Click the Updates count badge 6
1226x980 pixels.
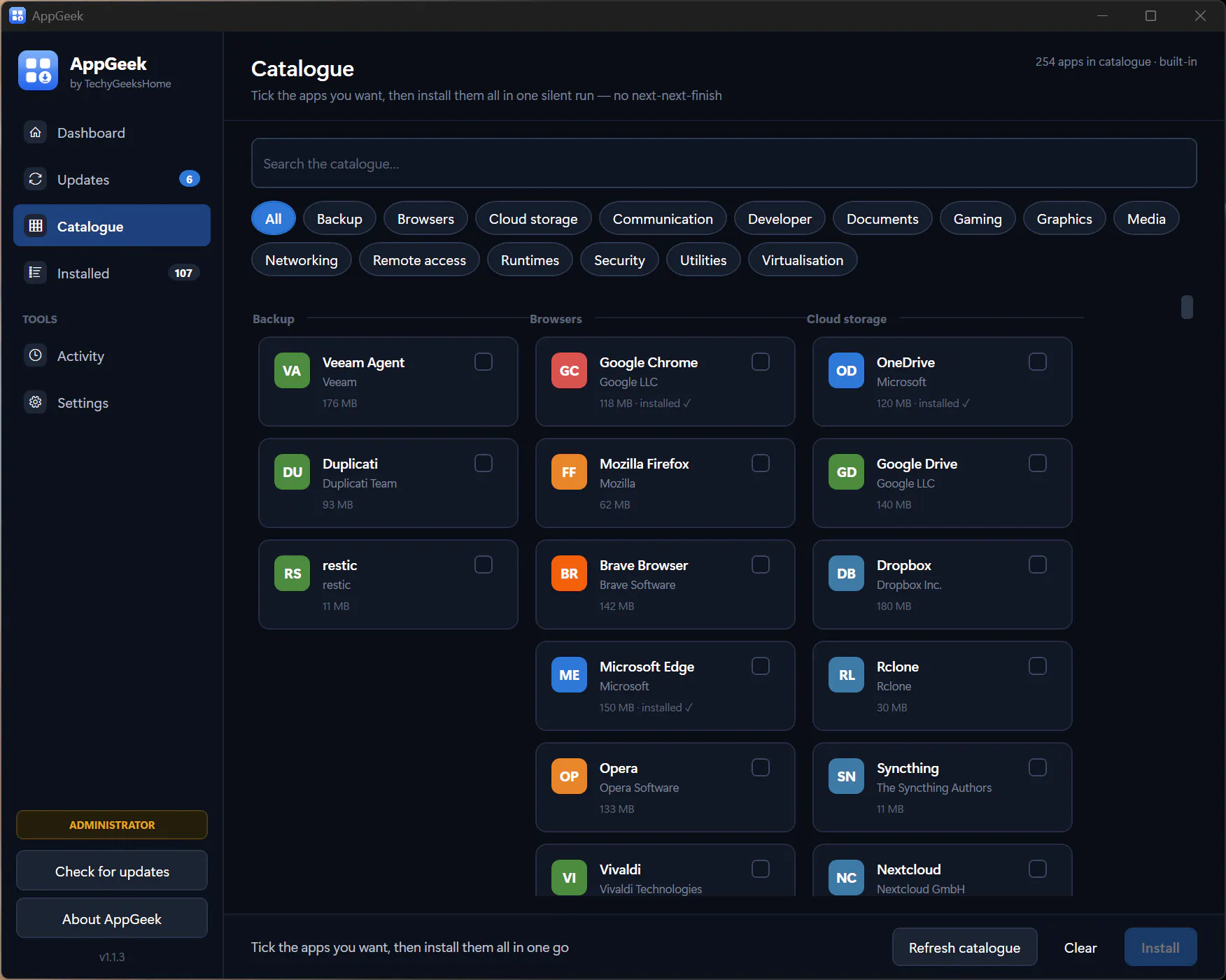(x=189, y=179)
